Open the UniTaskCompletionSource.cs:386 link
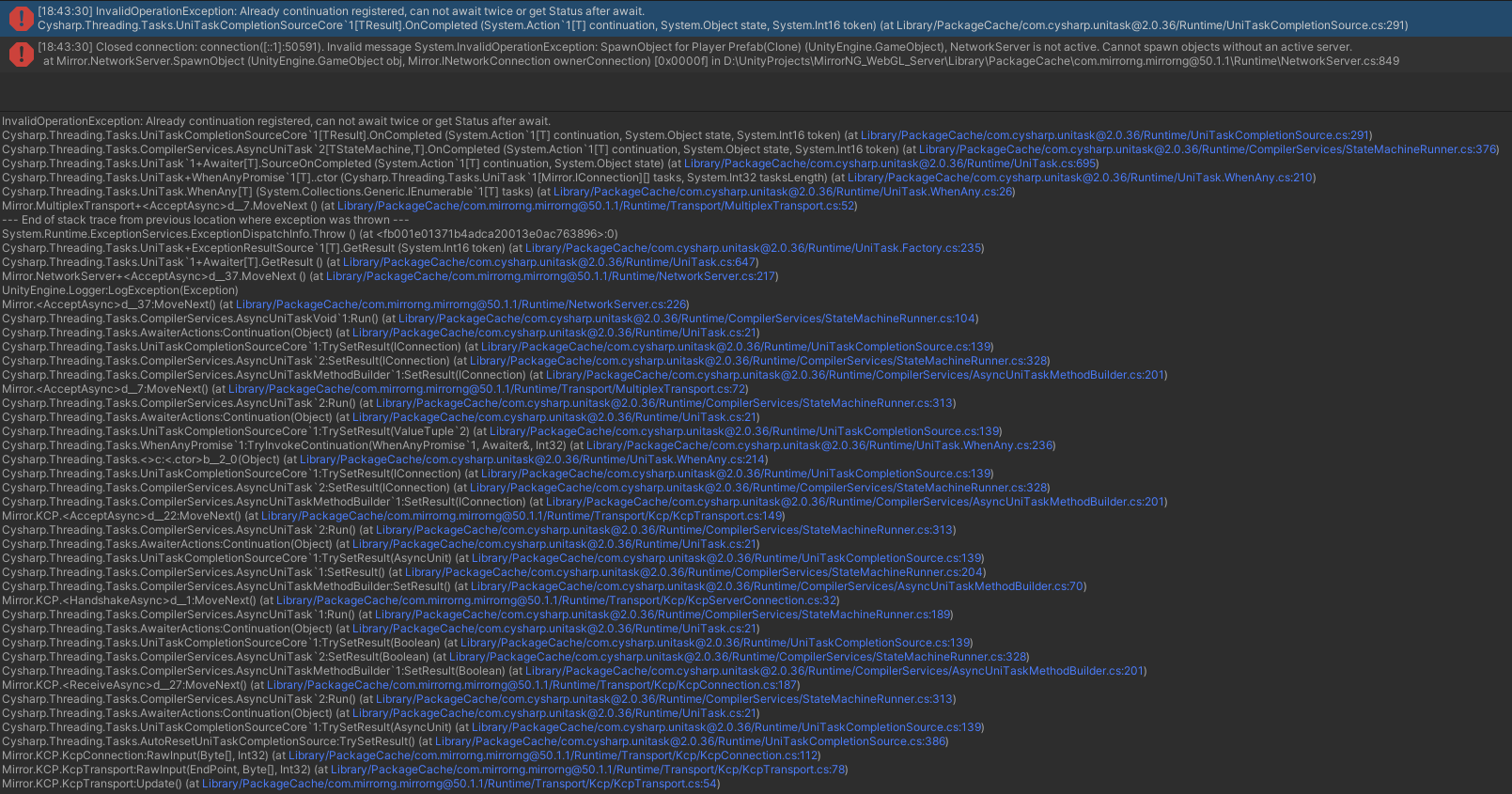 click(691, 741)
